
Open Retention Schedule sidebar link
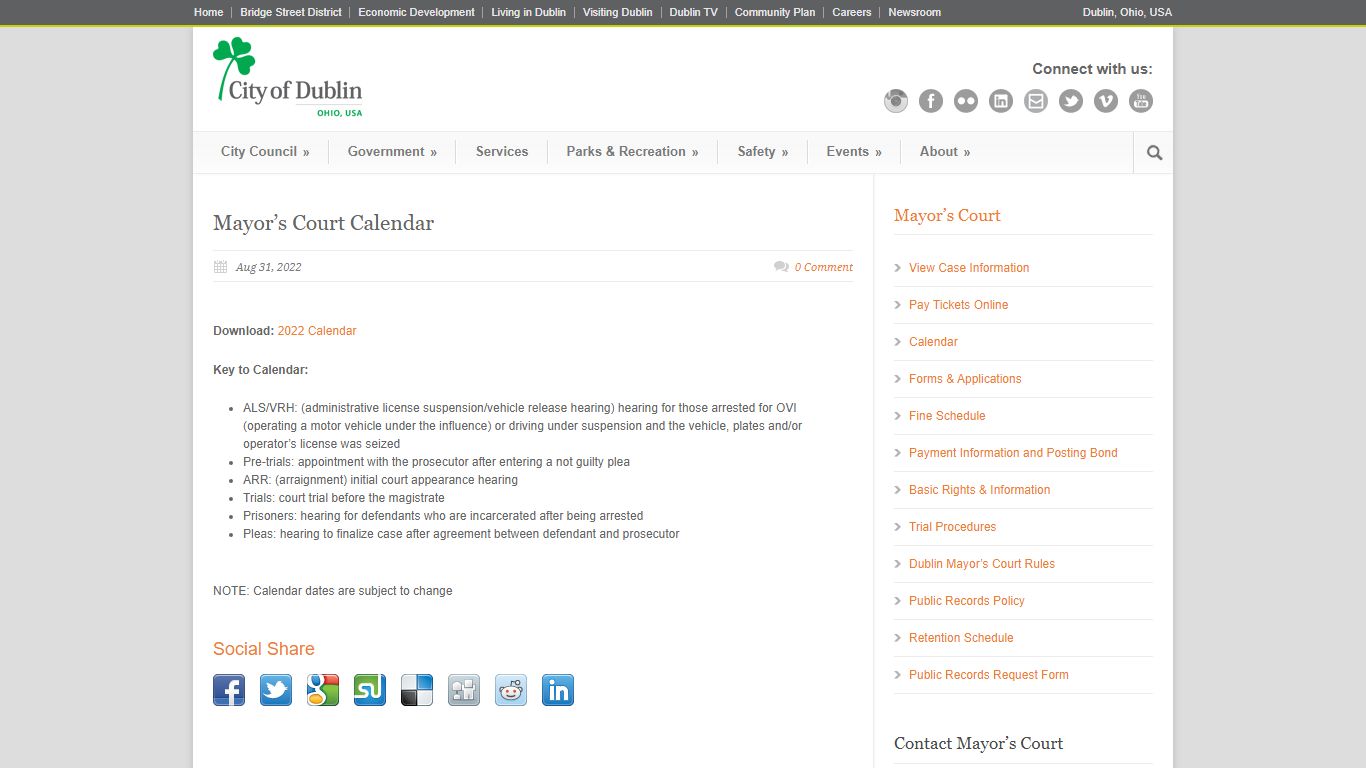(x=961, y=638)
